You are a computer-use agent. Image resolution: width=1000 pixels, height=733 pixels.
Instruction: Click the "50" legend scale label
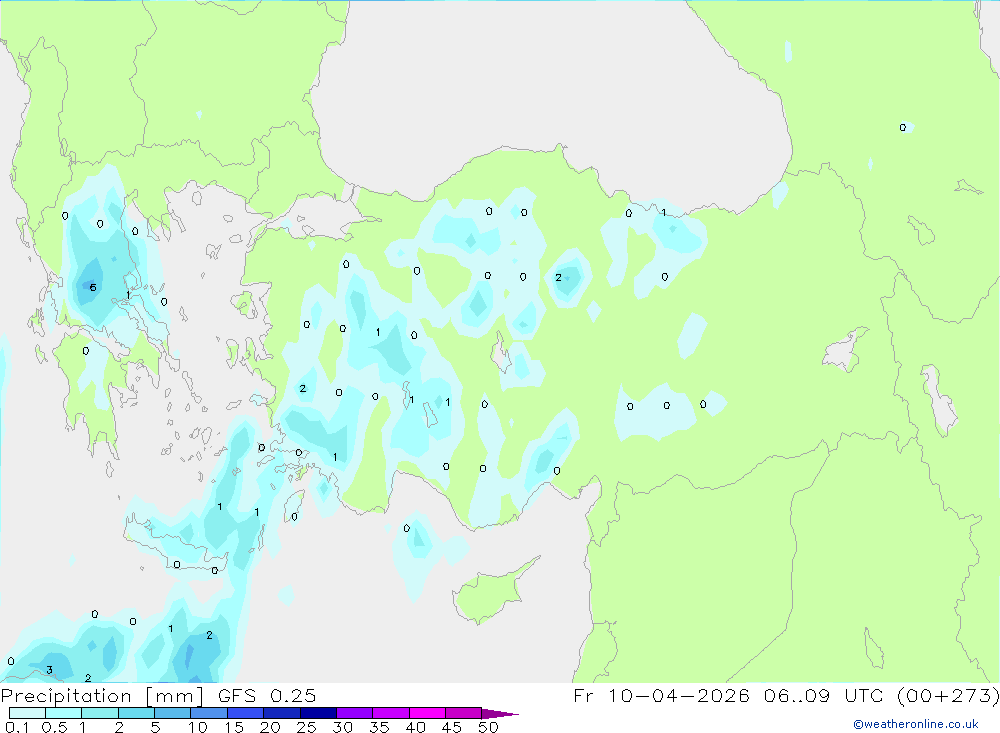(488, 727)
